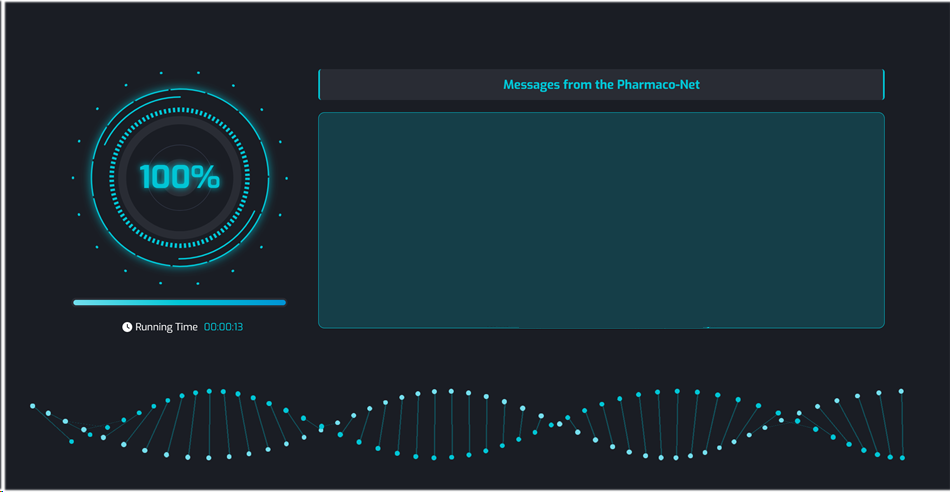
Task: Focus the empty messages panel area
Action: tap(601, 220)
